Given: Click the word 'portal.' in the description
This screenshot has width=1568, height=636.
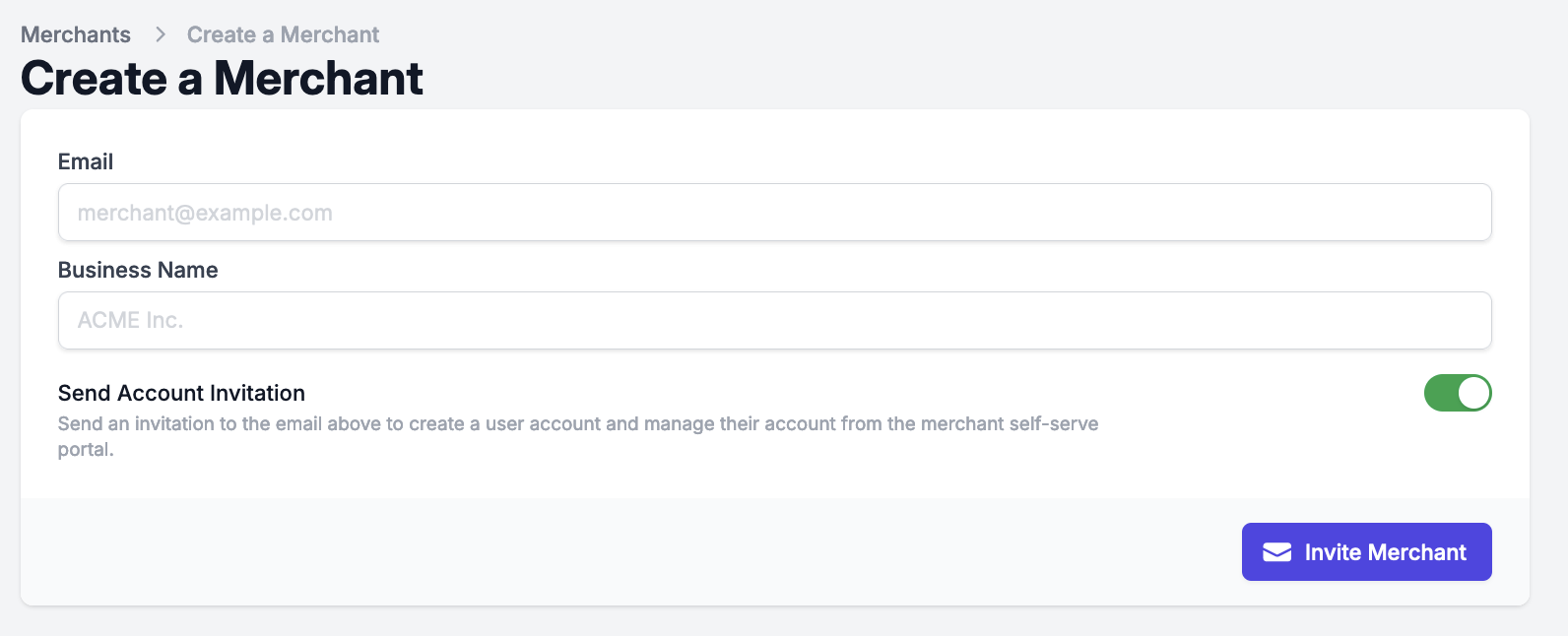Looking at the screenshot, I should click(x=86, y=450).
